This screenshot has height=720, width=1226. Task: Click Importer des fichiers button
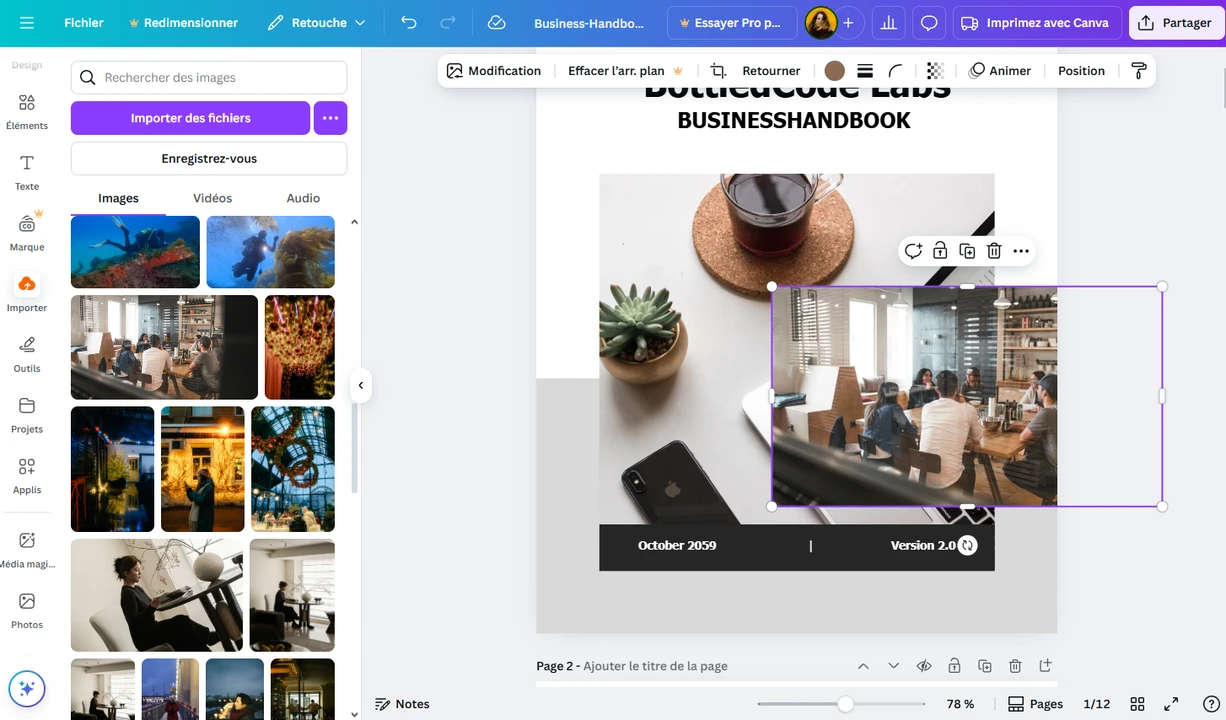(190, 118)
